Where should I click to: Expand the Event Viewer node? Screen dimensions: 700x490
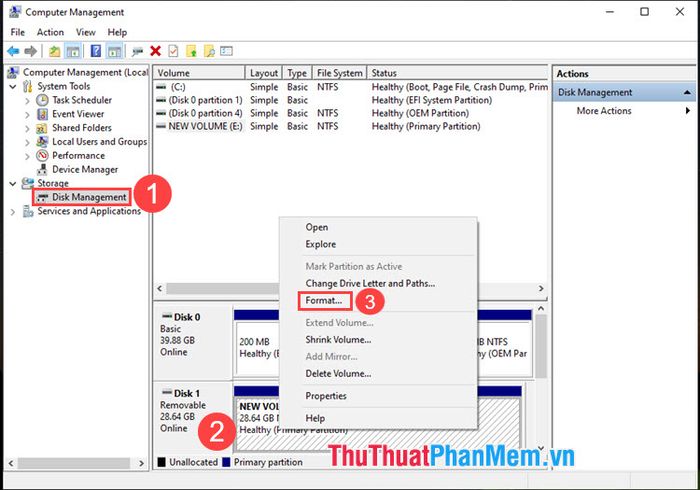point(27,114)
